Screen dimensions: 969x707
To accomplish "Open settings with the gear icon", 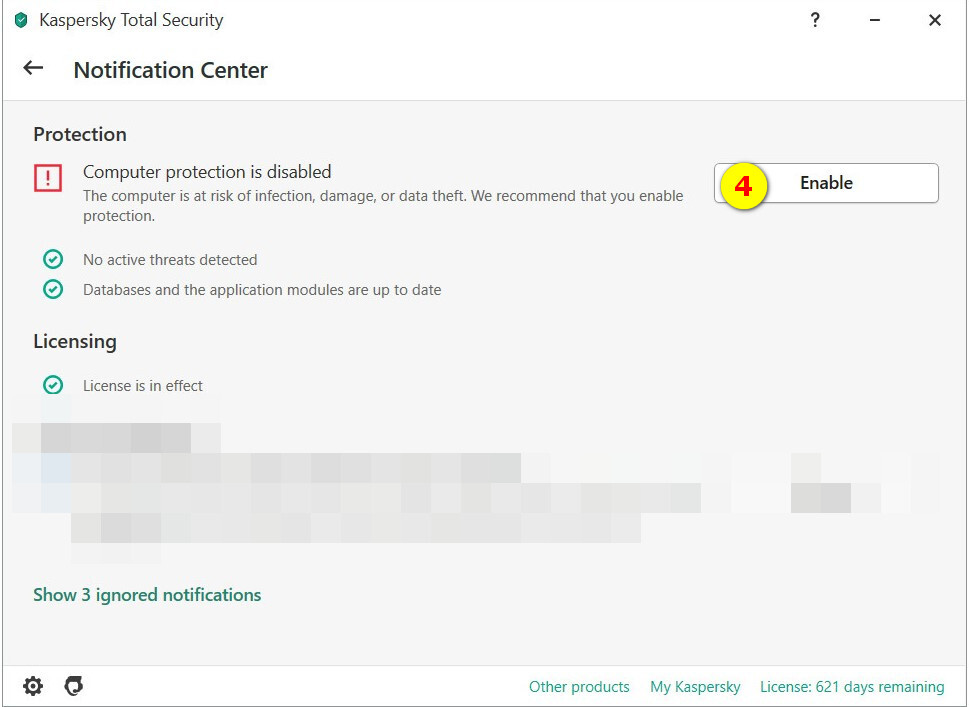I will [x=33, y=686].
